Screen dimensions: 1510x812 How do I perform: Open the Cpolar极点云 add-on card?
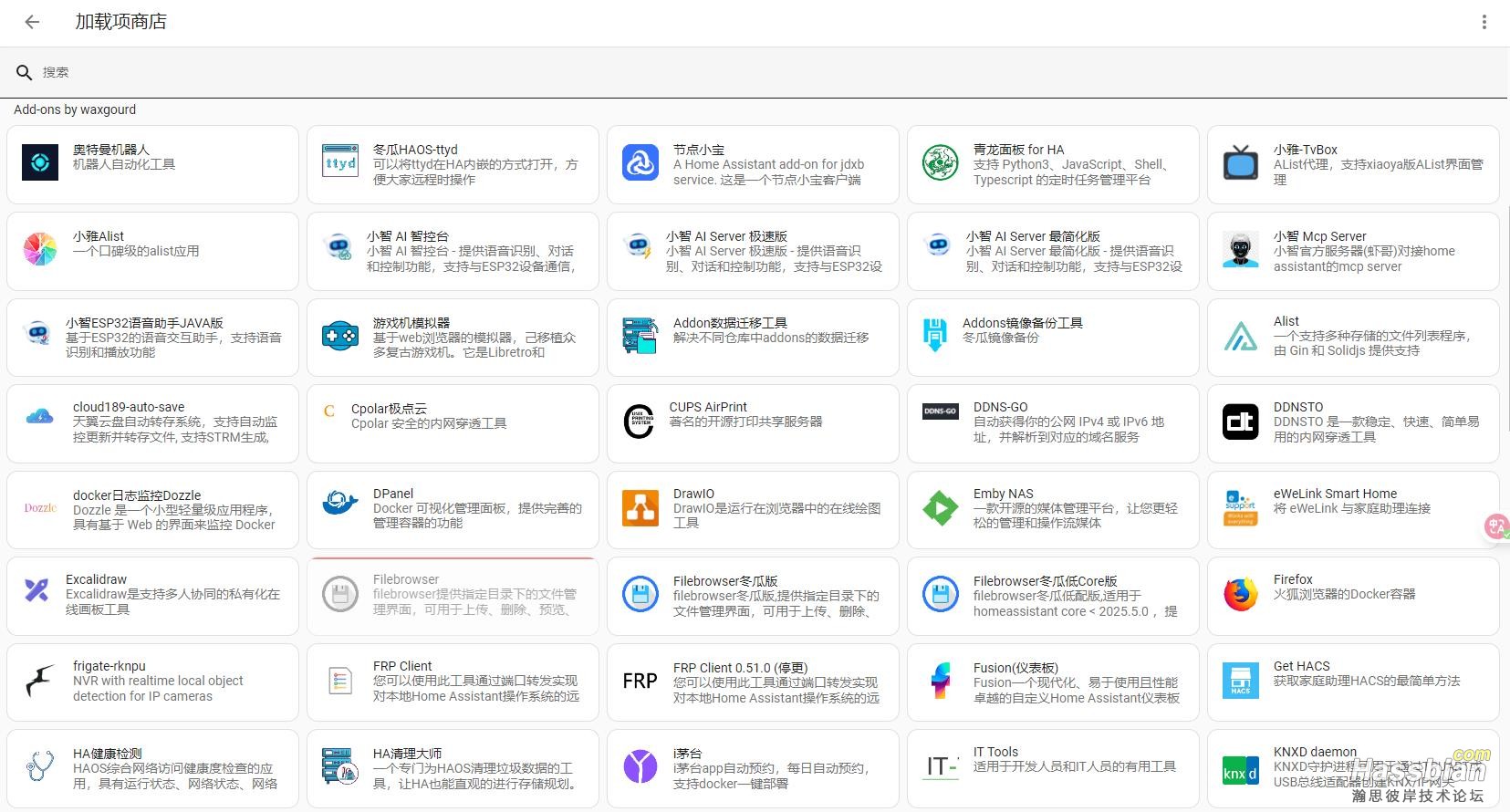pyautogui.click(x=453, y=422)
